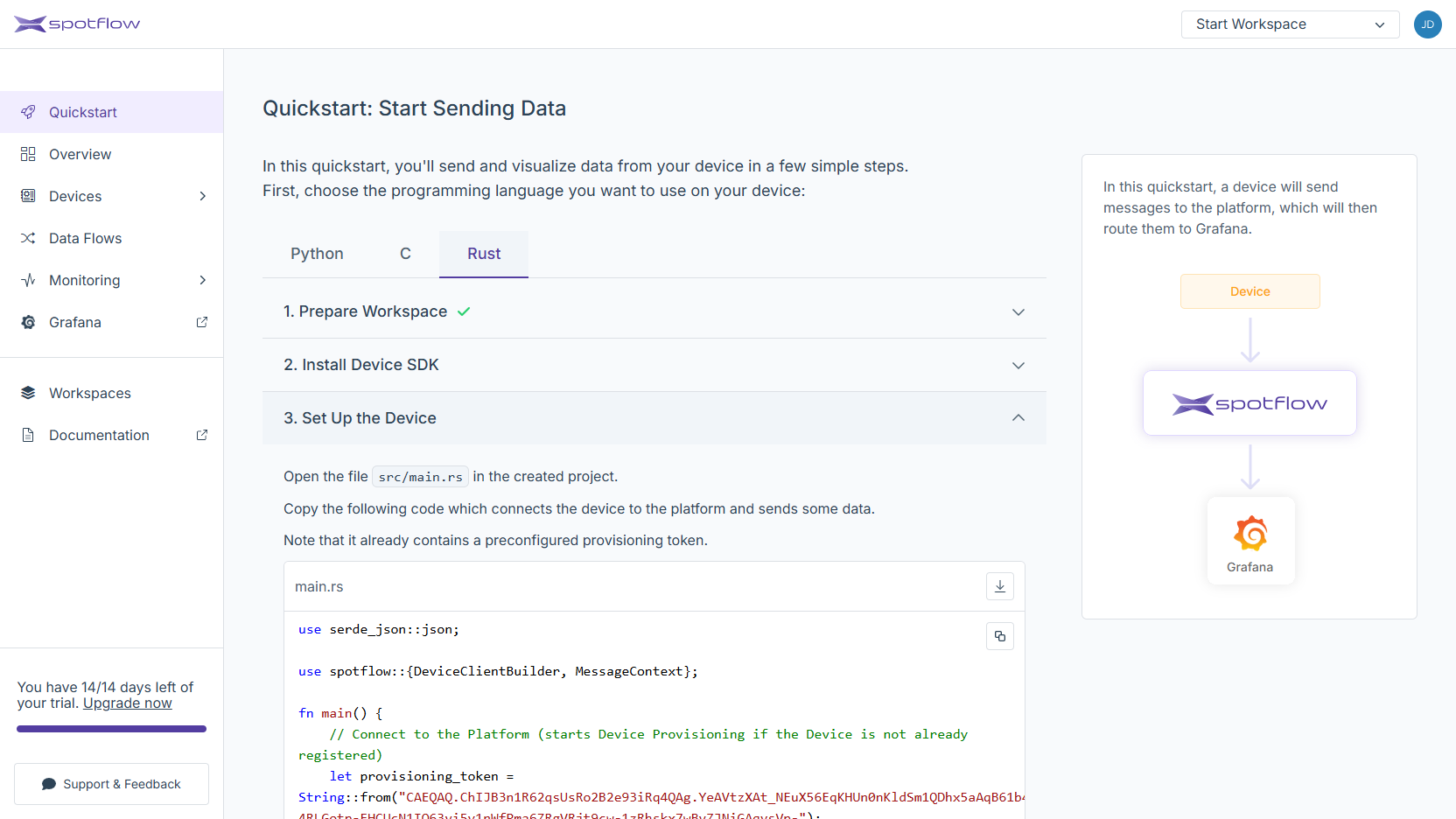
Task: Select the Rust language tab
Action: tap(484, 254)
